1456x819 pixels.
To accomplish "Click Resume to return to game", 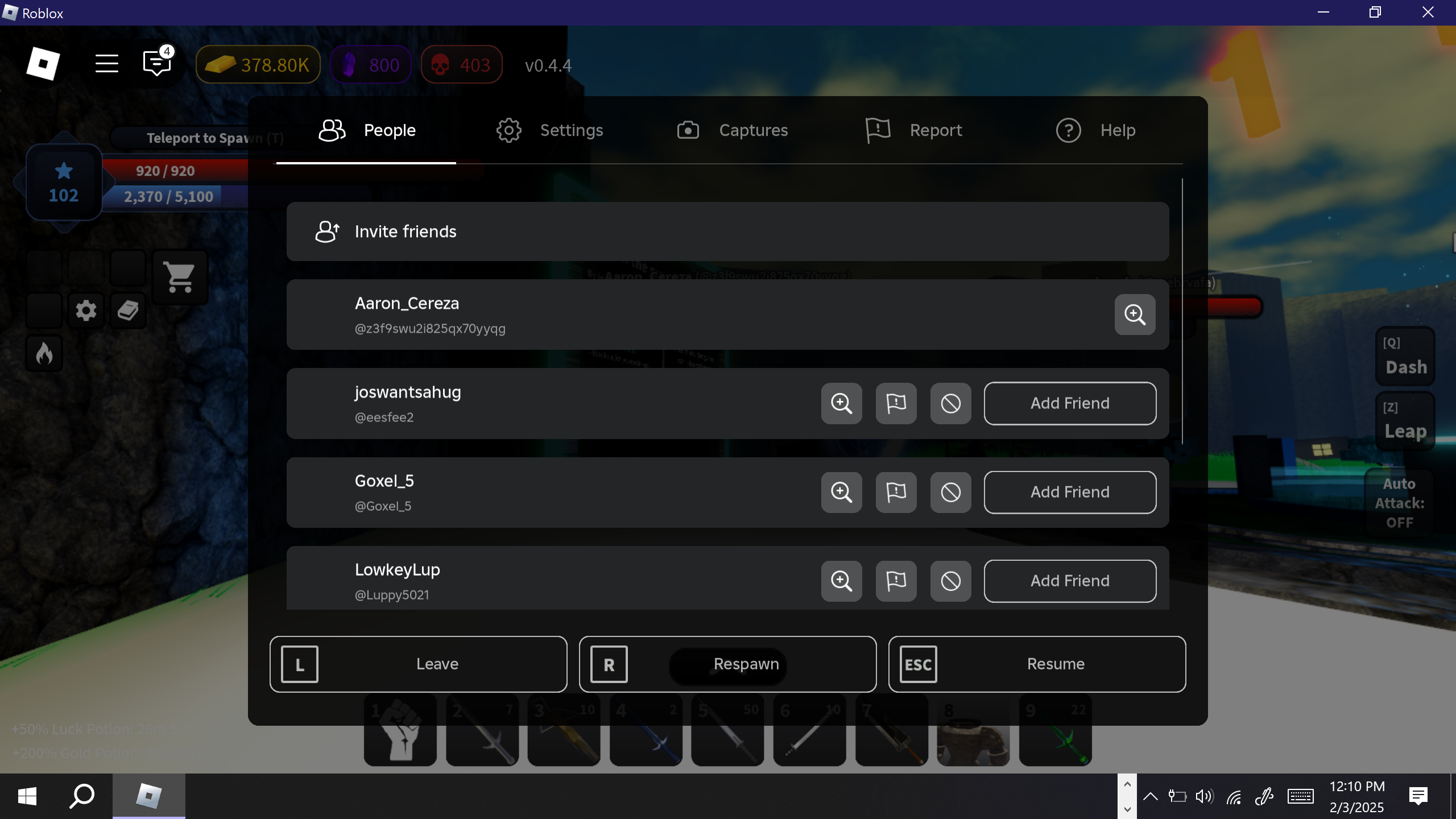I will [x=1037, y=664].
